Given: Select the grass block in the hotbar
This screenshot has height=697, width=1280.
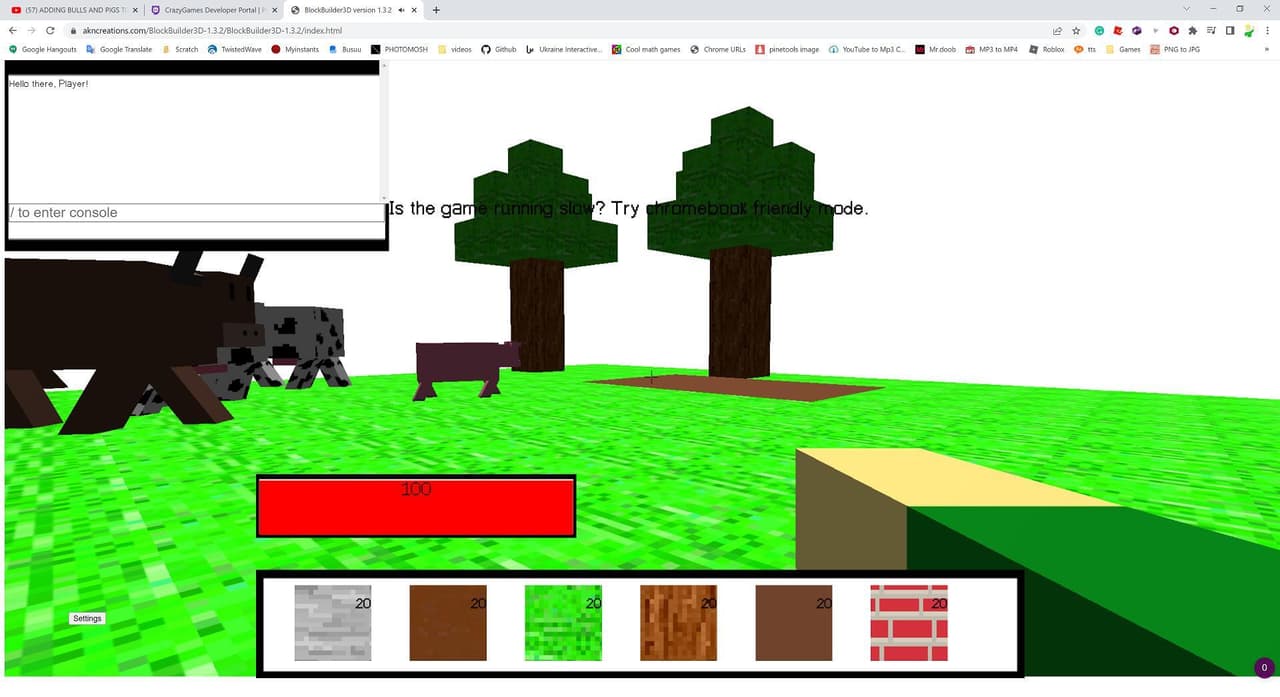Looking at the screenshot, I should click(x=563, y=623).
